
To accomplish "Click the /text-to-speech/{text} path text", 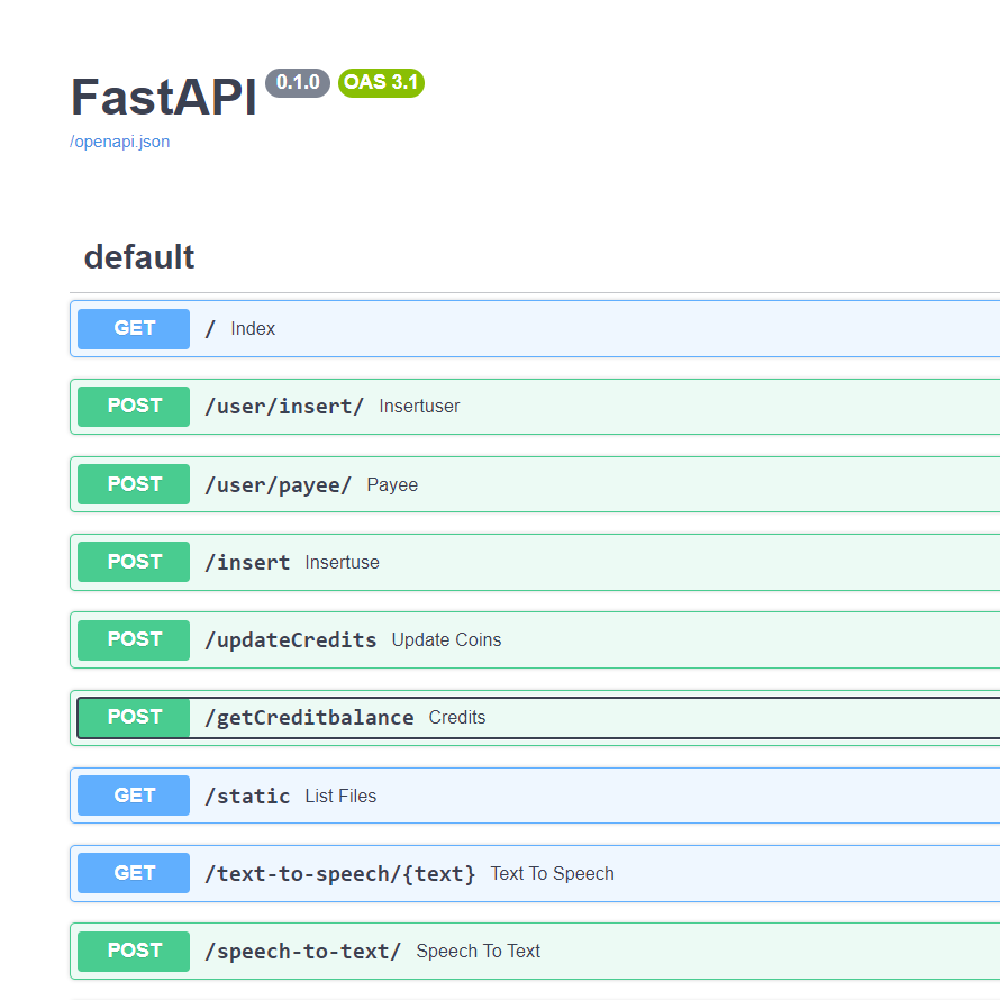I will 340,874.
